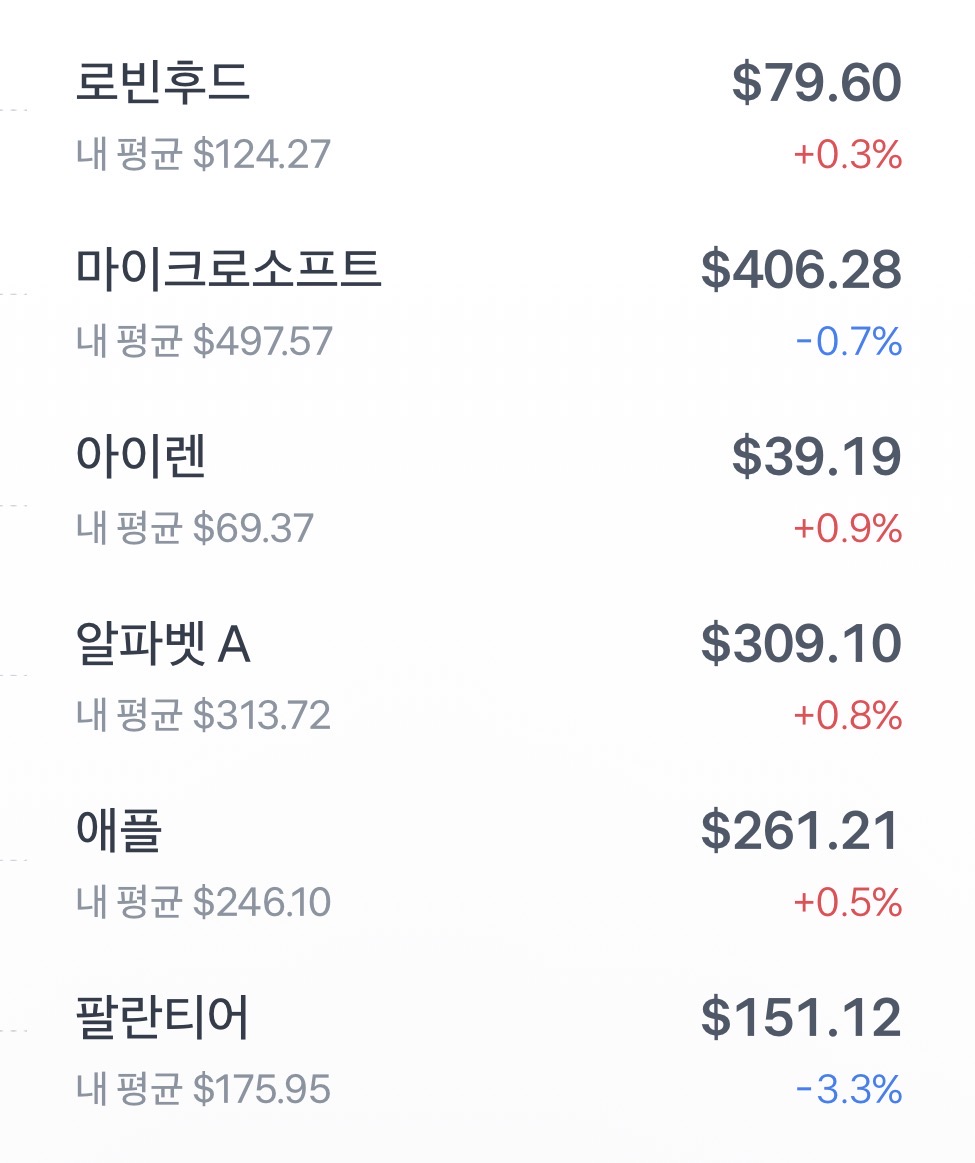Select 아이렌 average price $69.37
Viewport: 975px width, 1163px height.
[x=195, y=528]
